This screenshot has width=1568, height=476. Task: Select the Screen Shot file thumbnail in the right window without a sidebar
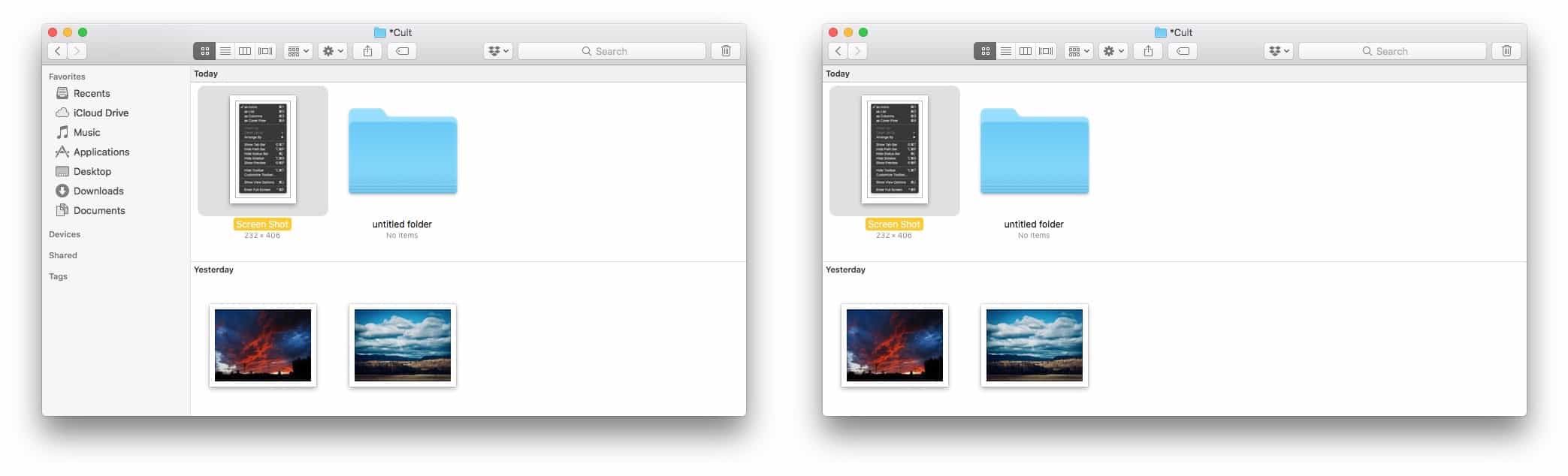tap(895, 149)
